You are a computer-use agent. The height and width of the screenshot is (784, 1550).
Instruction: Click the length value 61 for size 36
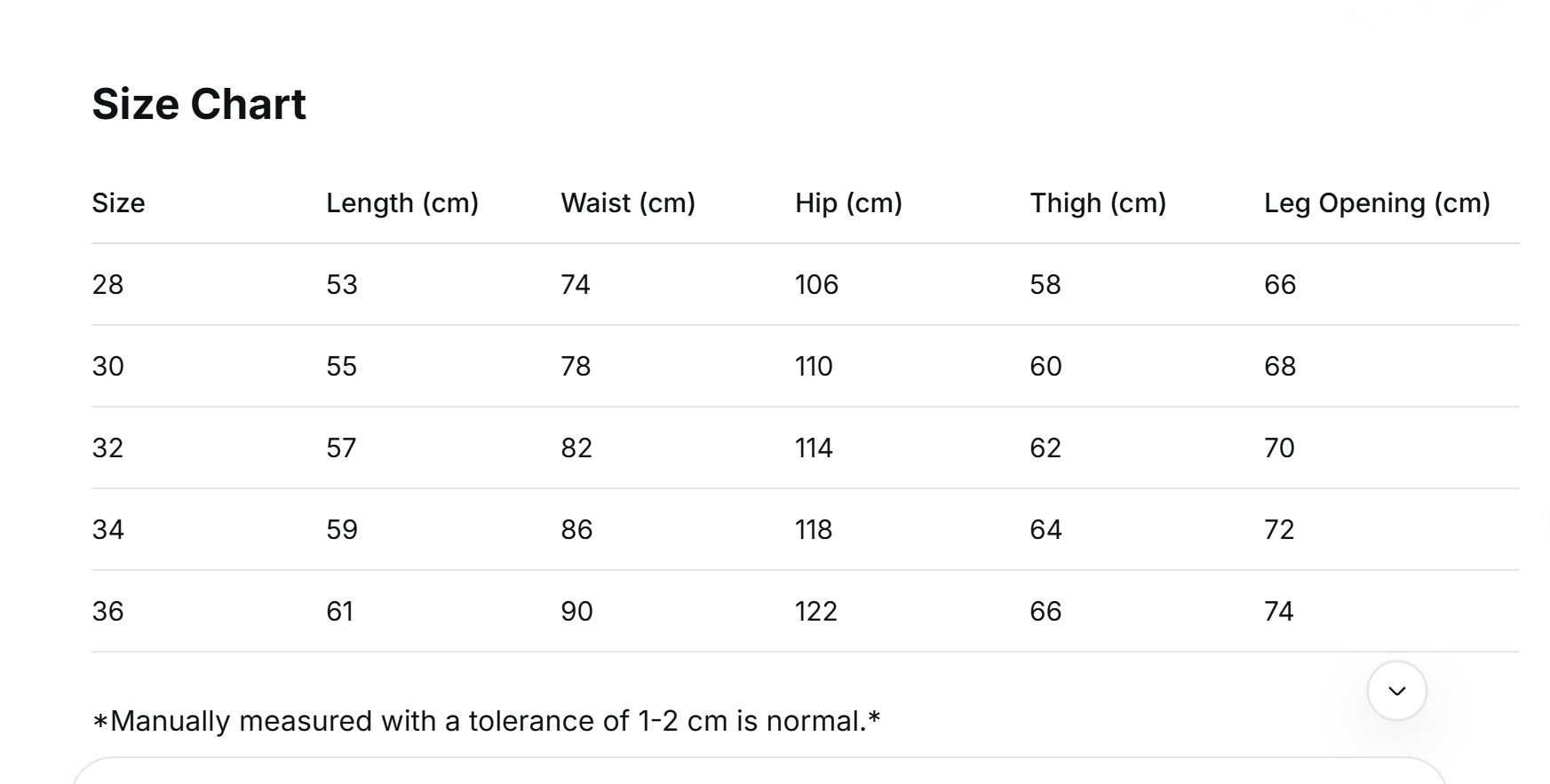339,611
